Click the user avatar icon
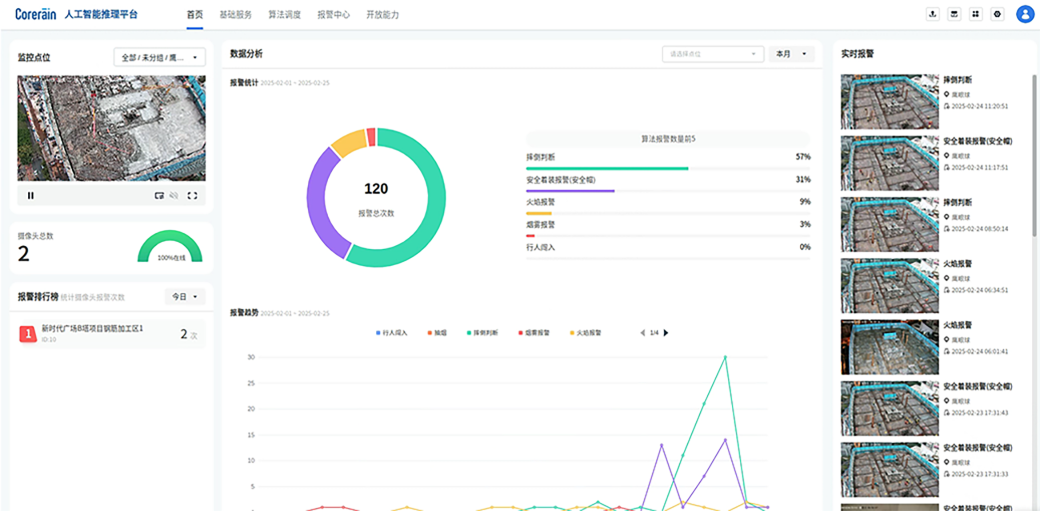Image resolution: width=1040 pixels, height=511 pixels. 1025,14
